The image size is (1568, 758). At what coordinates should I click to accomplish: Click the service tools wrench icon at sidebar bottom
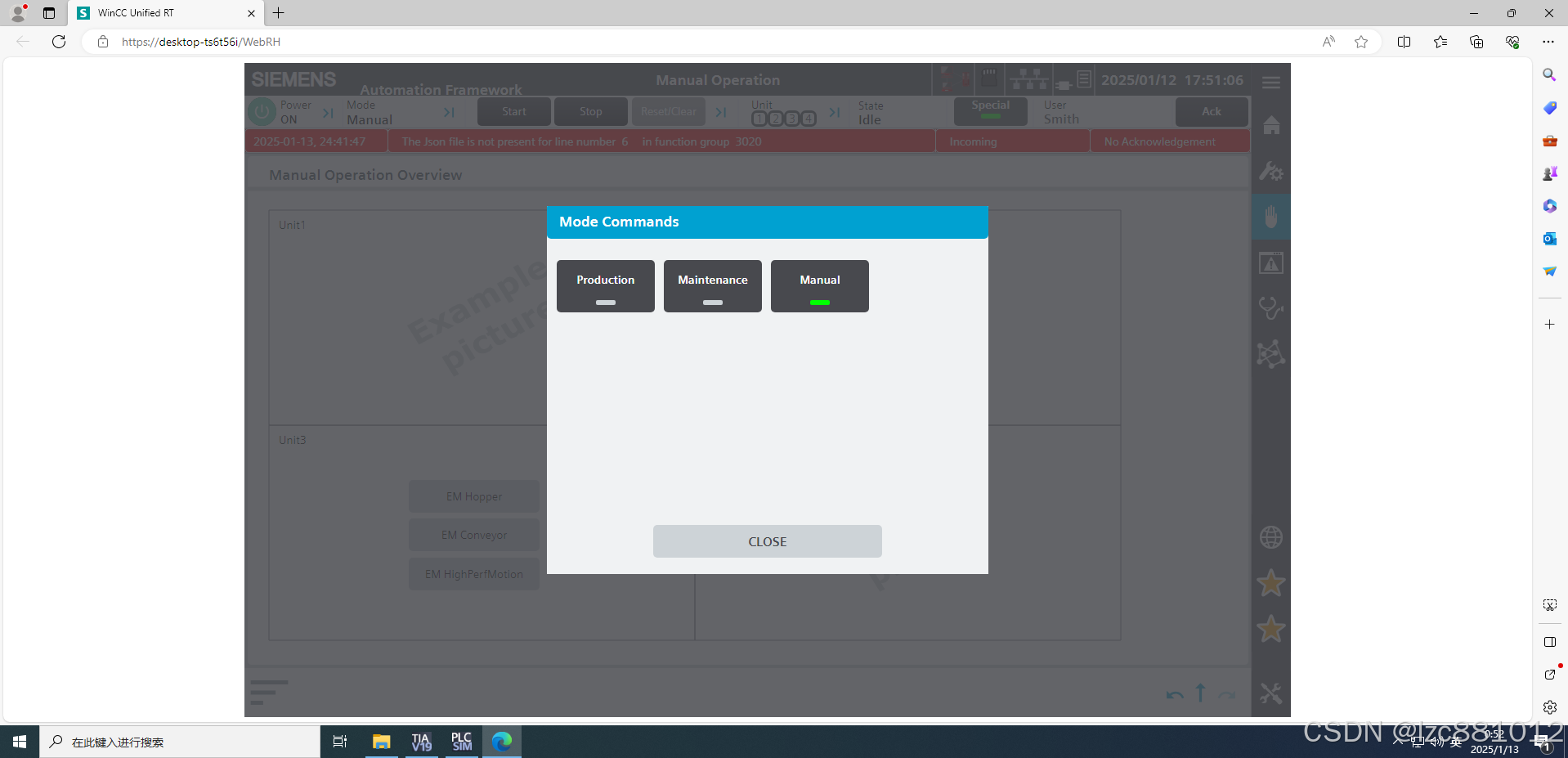pos(1270,693)
